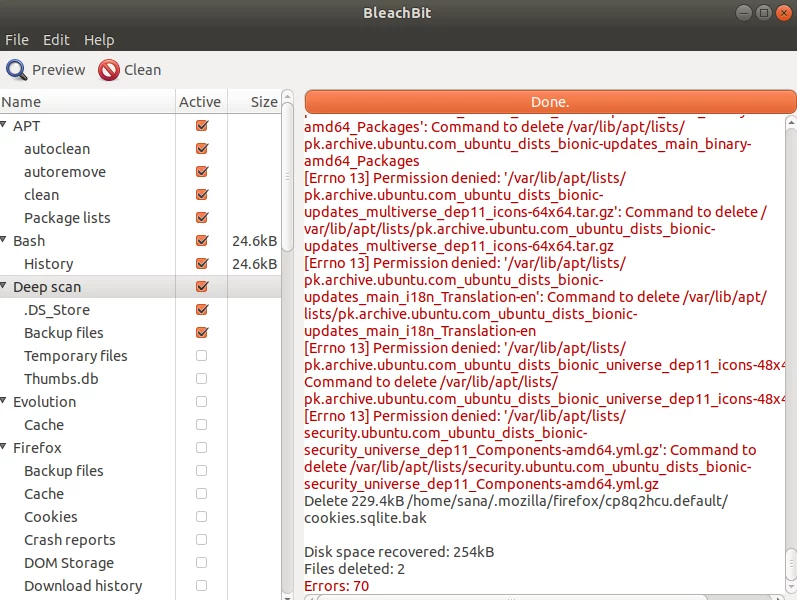Click the Bash 24.6kB size value
The image size is (797, 600).
(255, 241)
